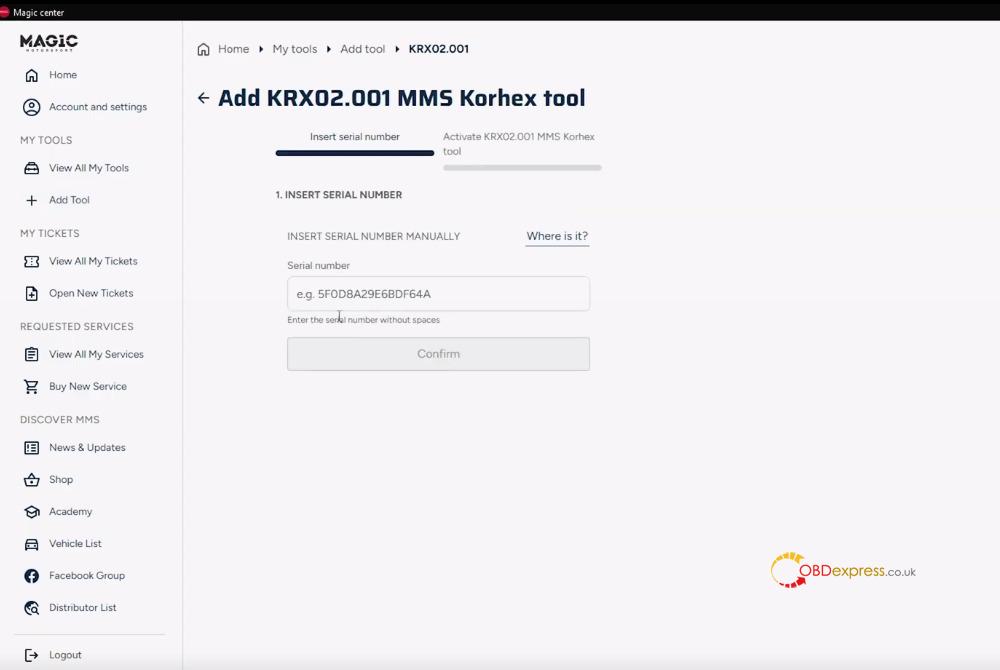The image size is (1000, 670).
Task: Click the Logout exit icon
Action: [x=31, y=655]
